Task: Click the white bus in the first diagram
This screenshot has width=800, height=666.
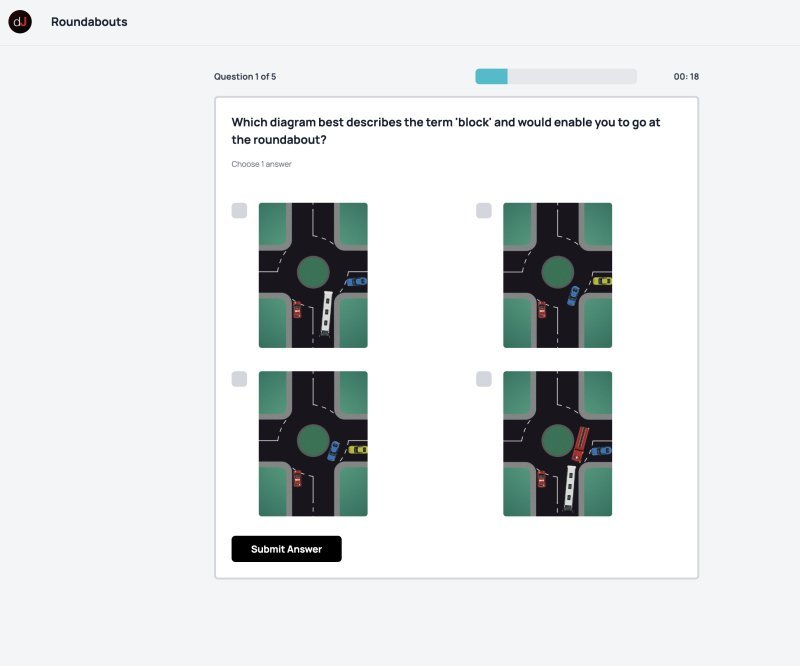Action: click(x=327, y=312)
